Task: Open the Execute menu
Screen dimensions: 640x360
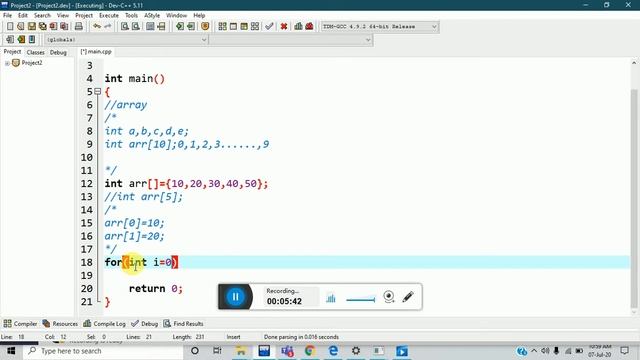Action: click(109, 16)
